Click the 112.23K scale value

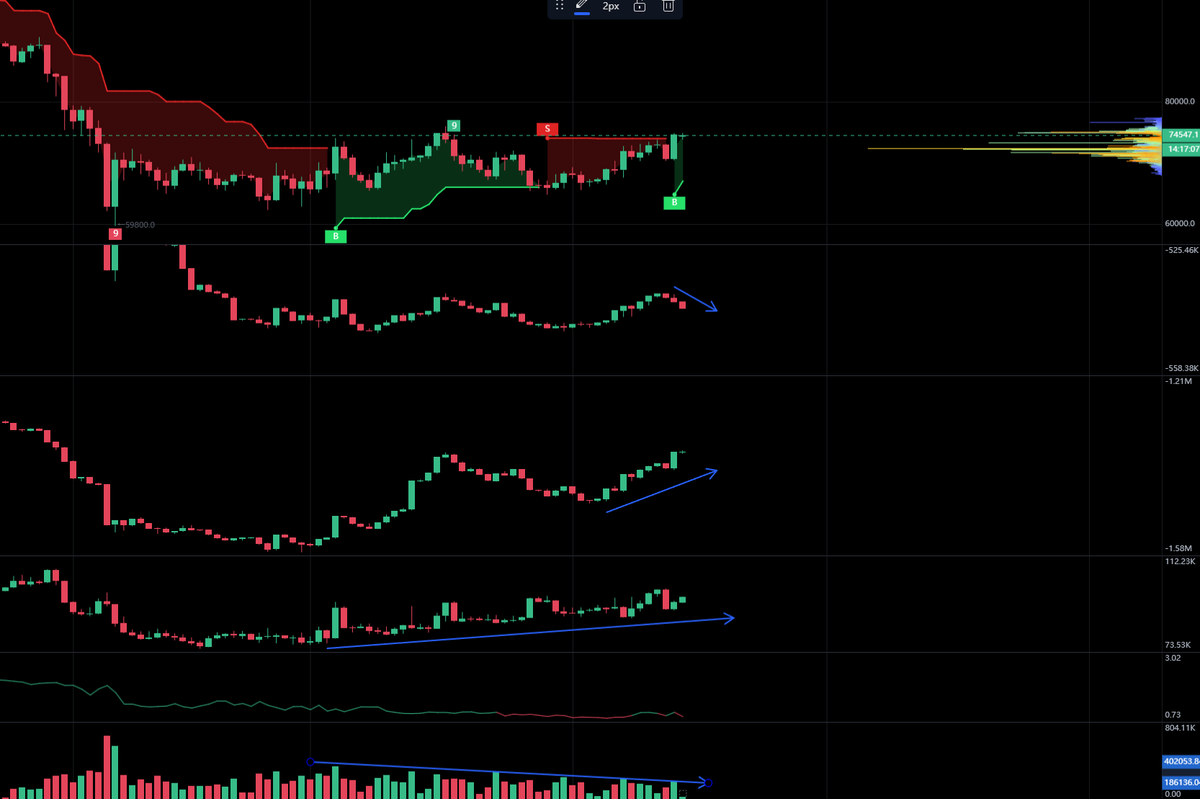[x=1180, y=562]
